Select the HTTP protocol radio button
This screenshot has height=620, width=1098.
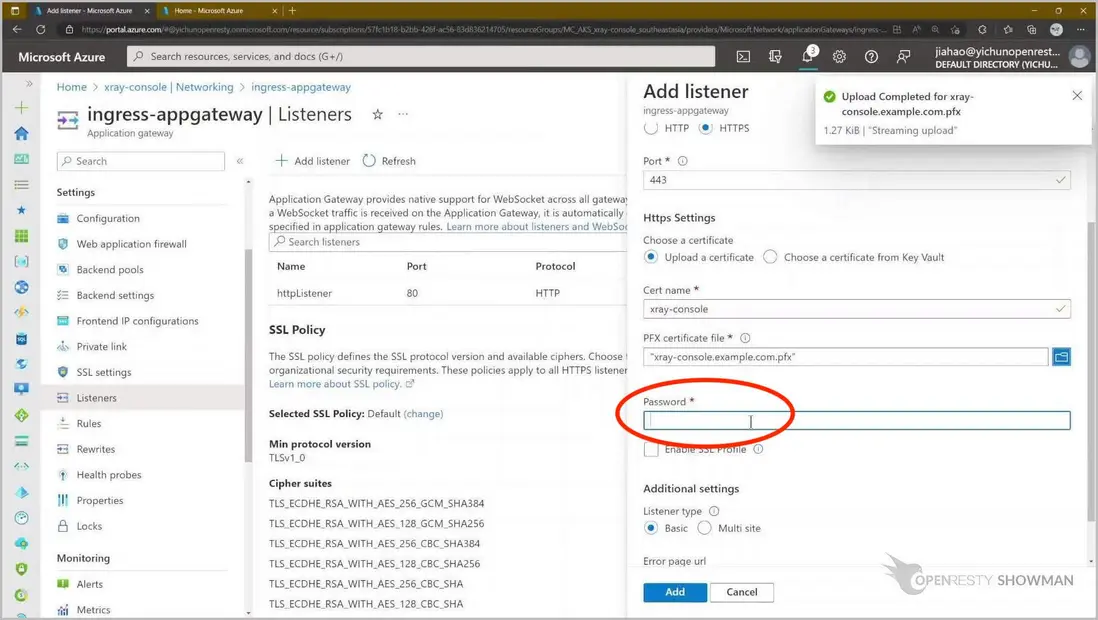(x=651, y=128)
